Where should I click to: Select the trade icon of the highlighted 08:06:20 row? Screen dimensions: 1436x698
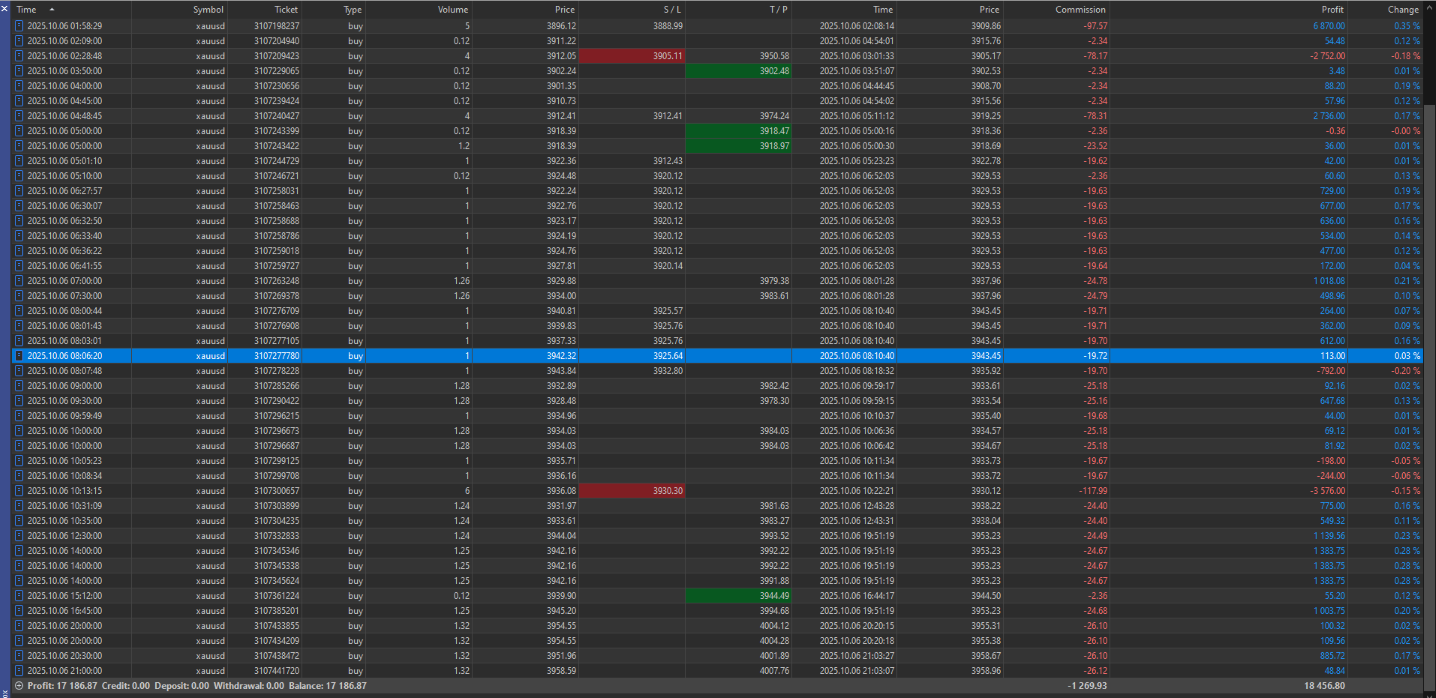(x=19, y=355)
